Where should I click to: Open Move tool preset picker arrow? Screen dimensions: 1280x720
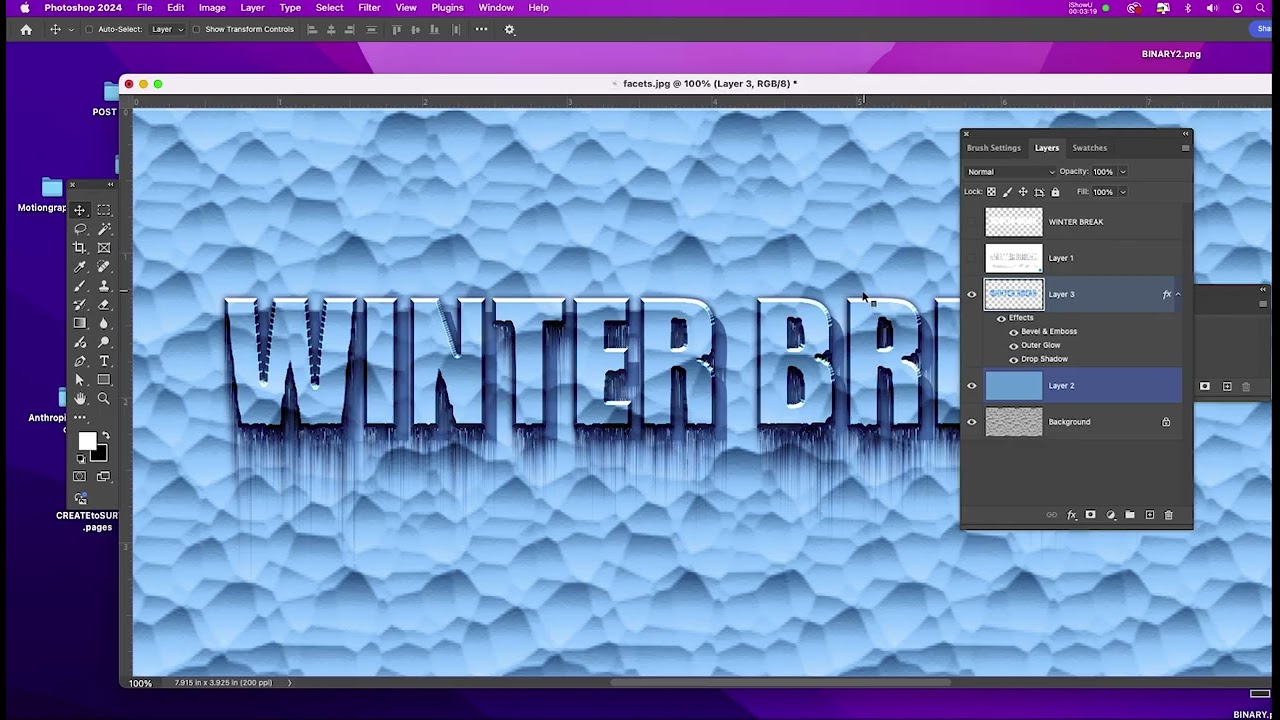point(70,30)
